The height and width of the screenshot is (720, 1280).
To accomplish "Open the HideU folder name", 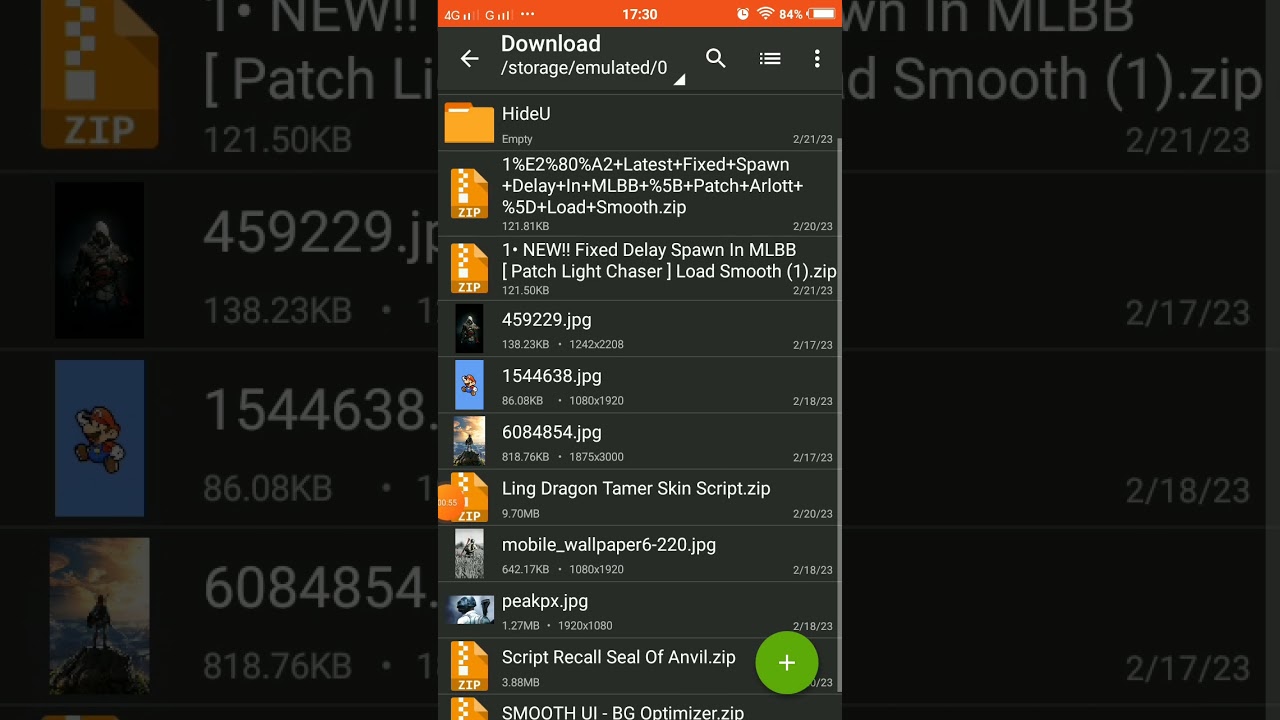I will [526, 114].
